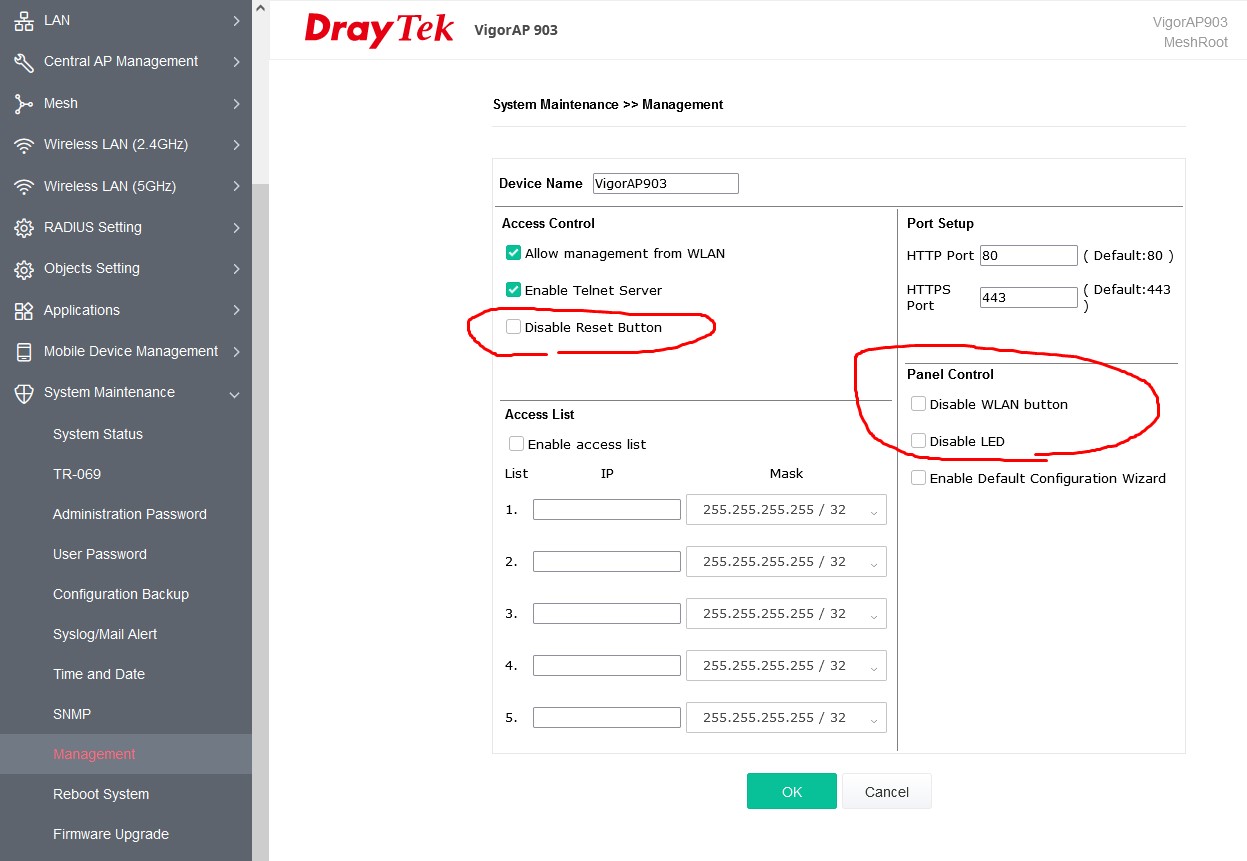Open the Mask dropdown for list entry 1
The height and width of the screenshot is (861, 1247).
click(x=786, y=510)
